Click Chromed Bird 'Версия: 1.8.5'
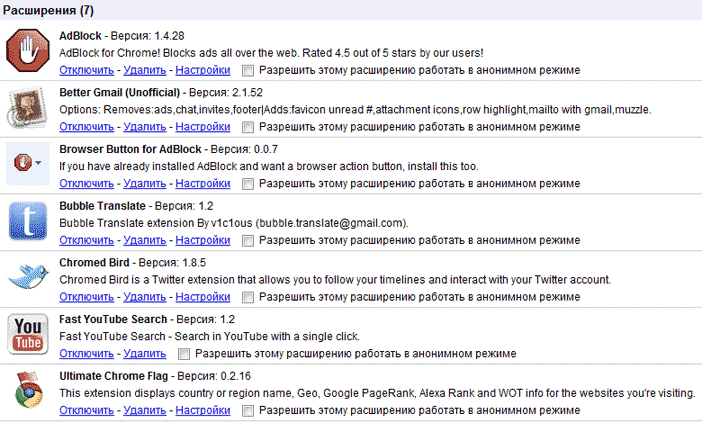 point(172,262)
